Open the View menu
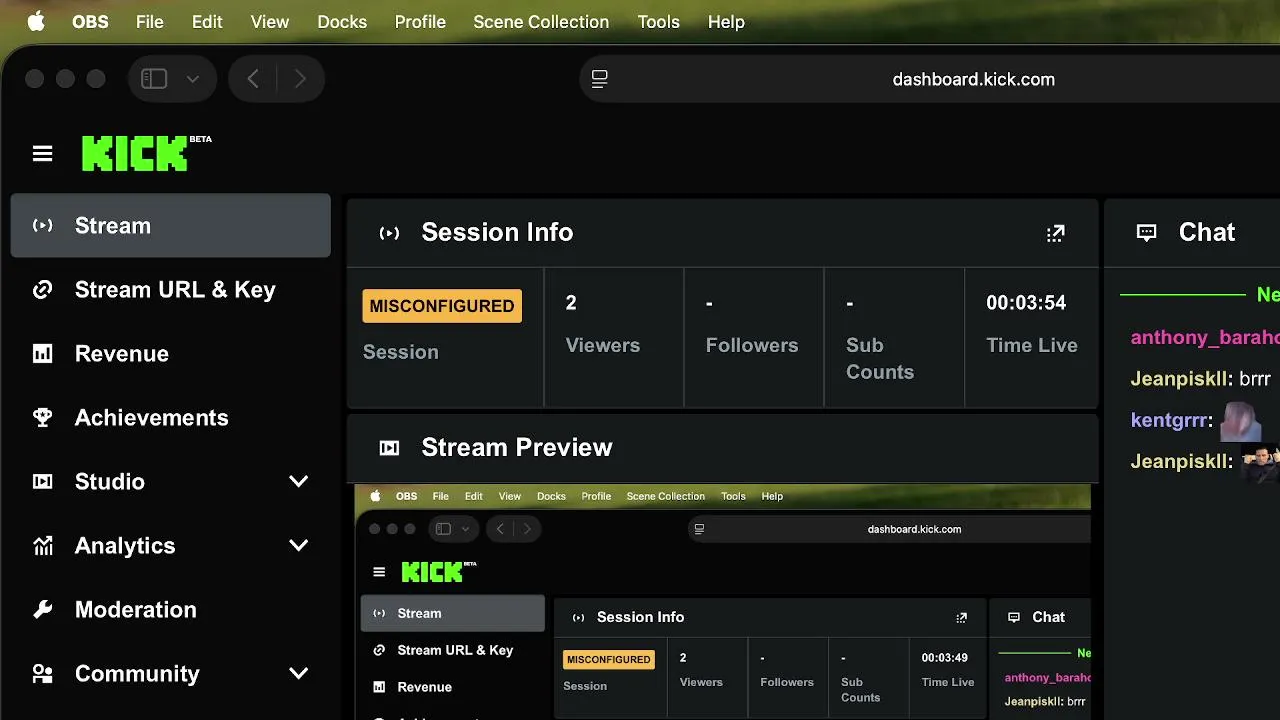Image resolution: width=1280 pixels, height=720 pixels. pos(270,22)
